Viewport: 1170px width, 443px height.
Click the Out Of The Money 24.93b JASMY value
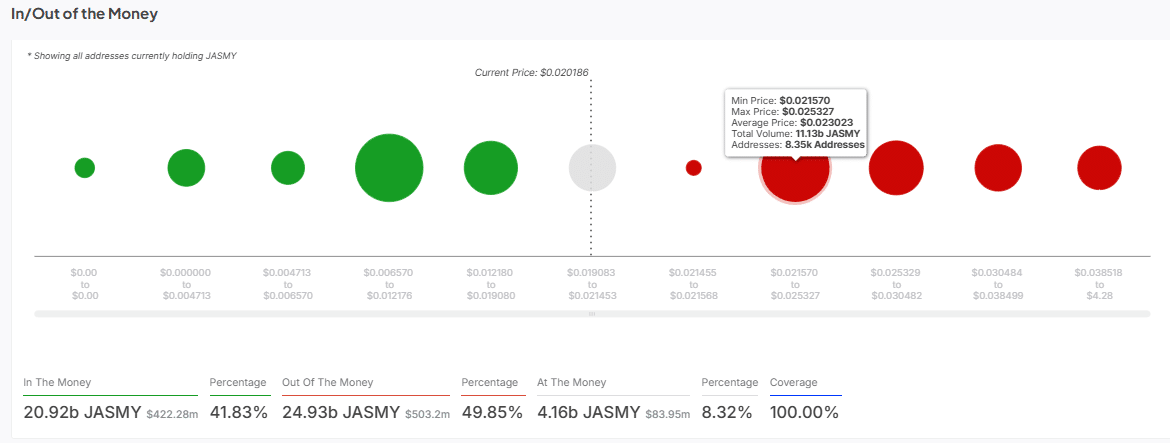click(x=342, y=412)
